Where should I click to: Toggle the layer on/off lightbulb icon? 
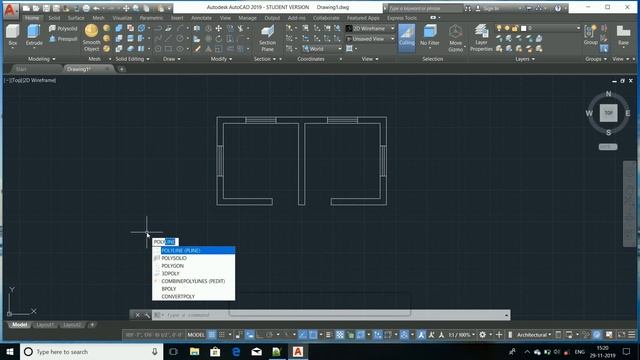click(x=499, y=28)
